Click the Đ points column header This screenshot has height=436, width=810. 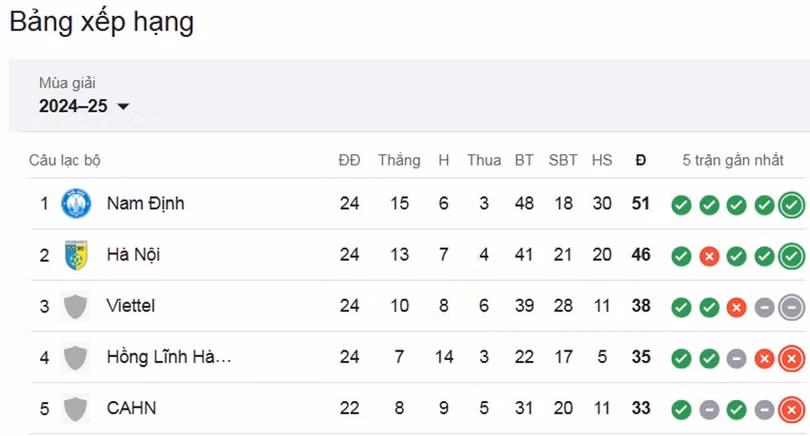[x=641, y=160]
